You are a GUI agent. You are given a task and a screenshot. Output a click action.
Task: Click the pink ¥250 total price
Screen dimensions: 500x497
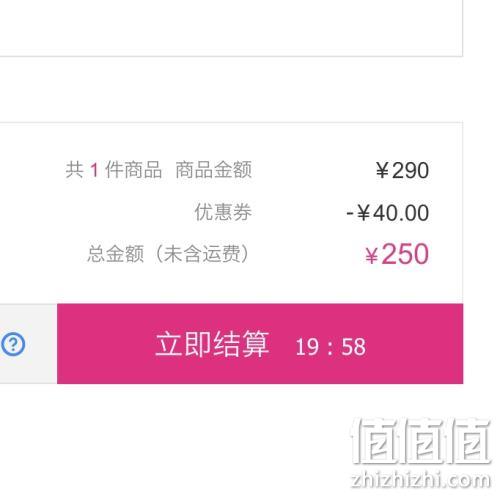click(x=397, y=254)
